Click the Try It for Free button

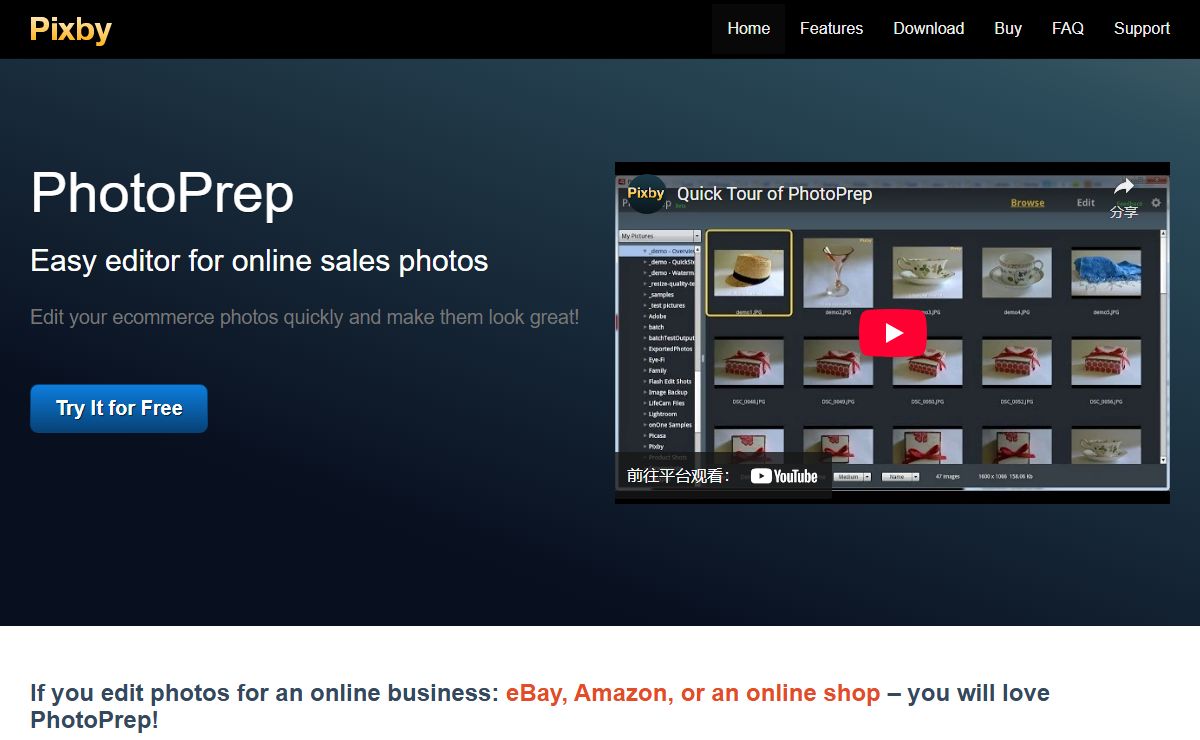click(x=119, y=408)
